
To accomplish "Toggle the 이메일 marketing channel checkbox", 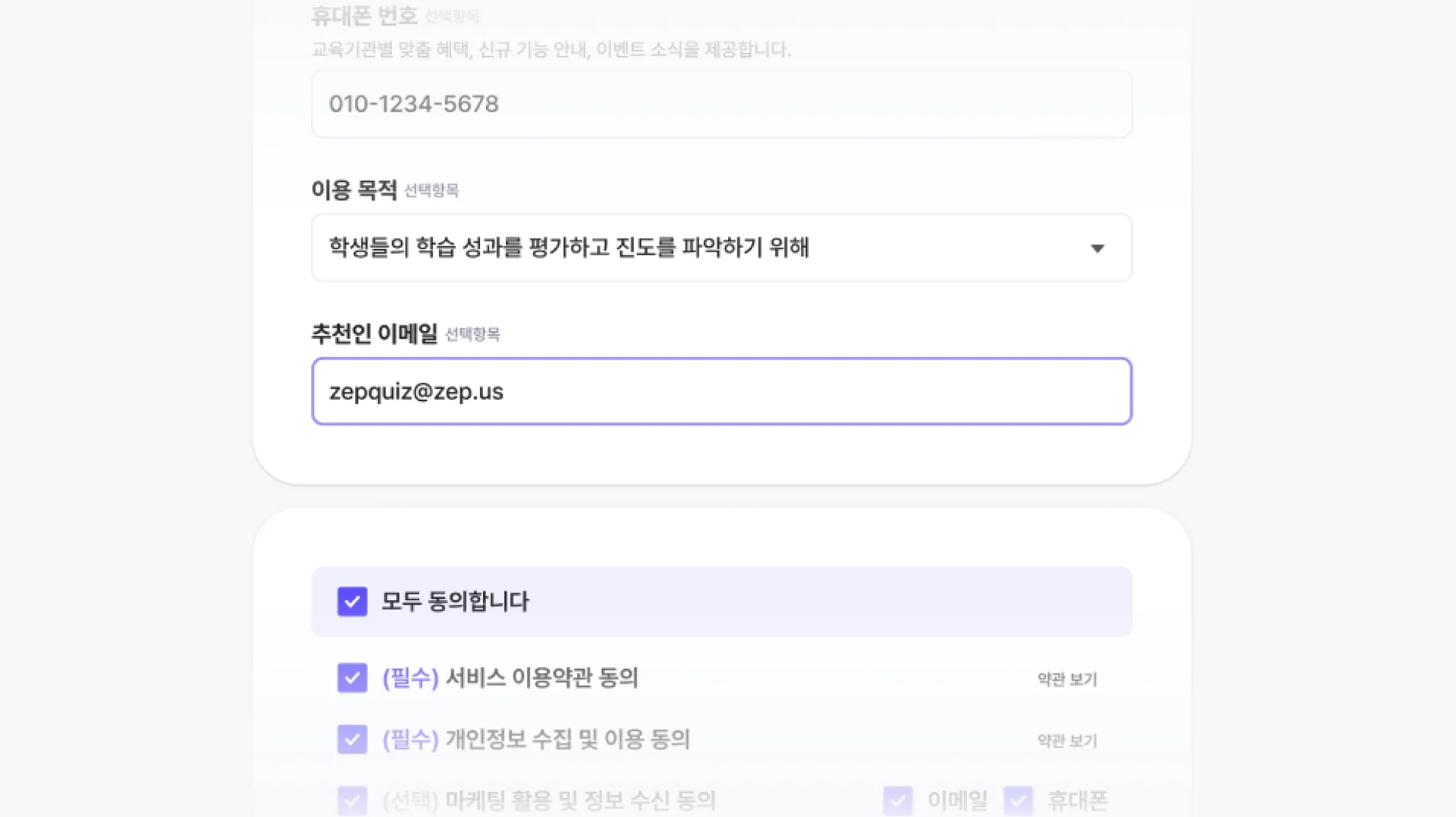I will coord(899,800).
